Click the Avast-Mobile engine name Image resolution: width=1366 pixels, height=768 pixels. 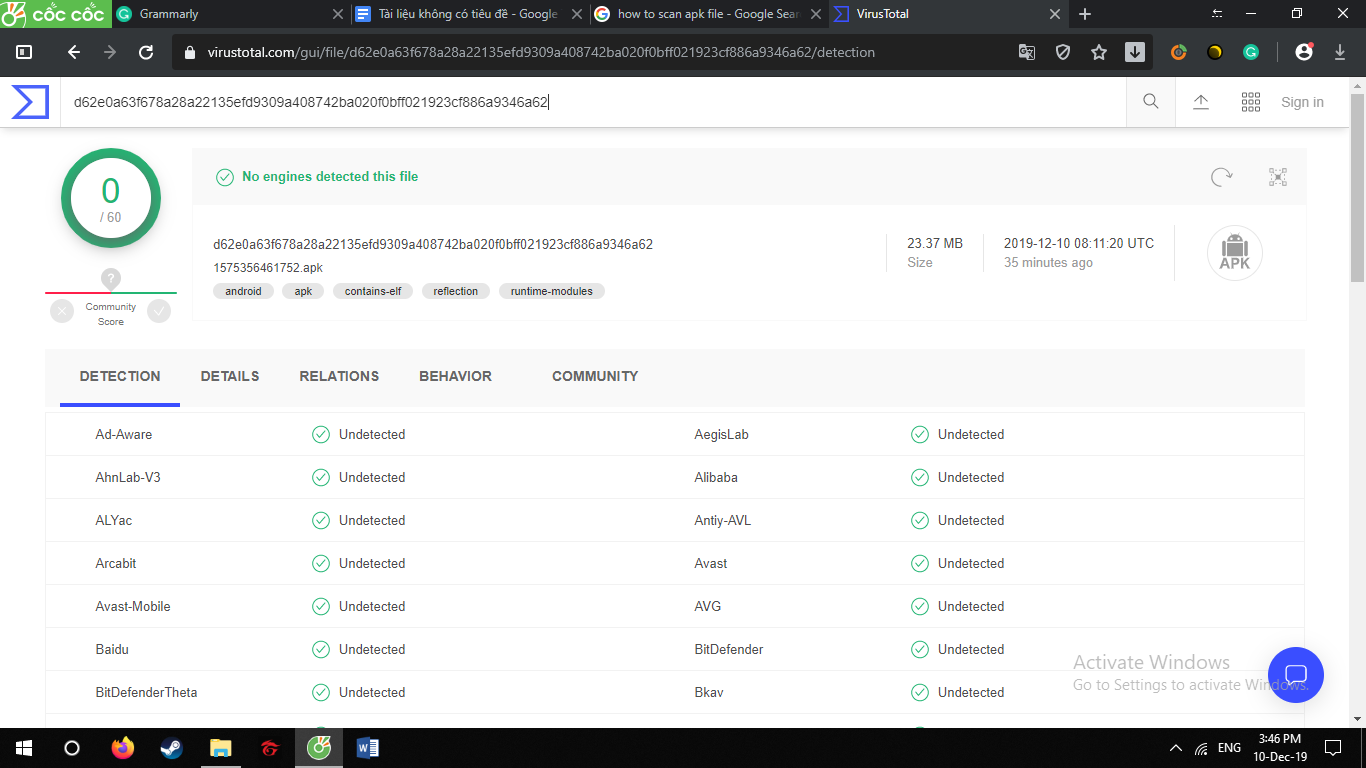point(133,606)
